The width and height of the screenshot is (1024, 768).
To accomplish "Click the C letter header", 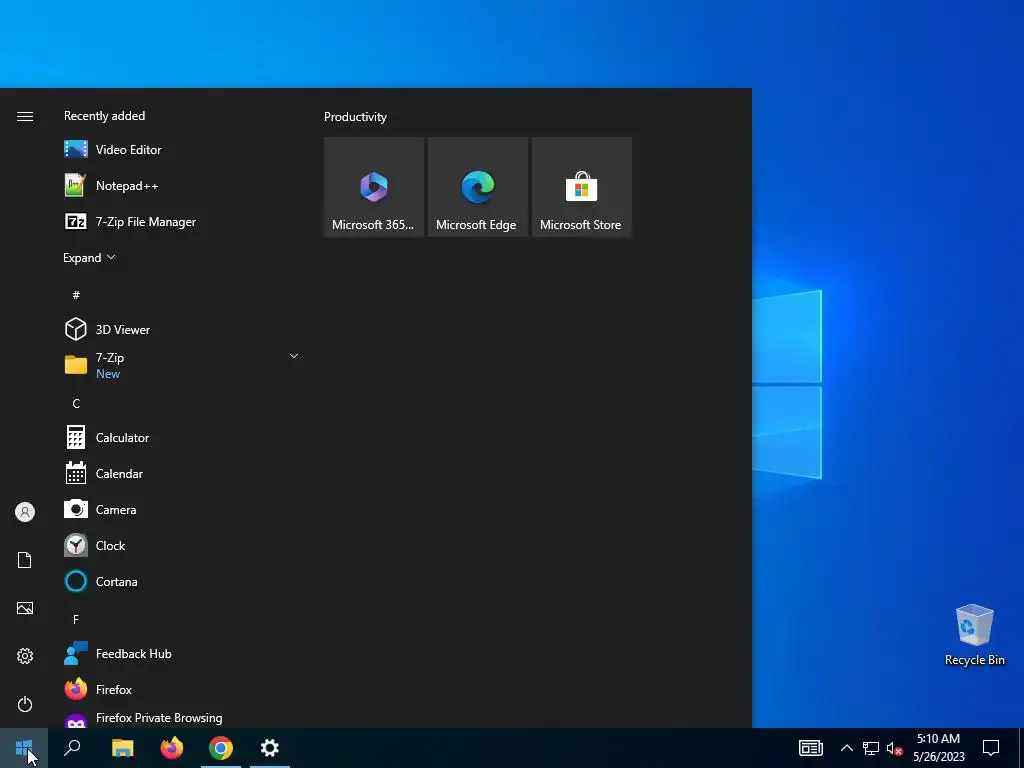I will (76, 404).
